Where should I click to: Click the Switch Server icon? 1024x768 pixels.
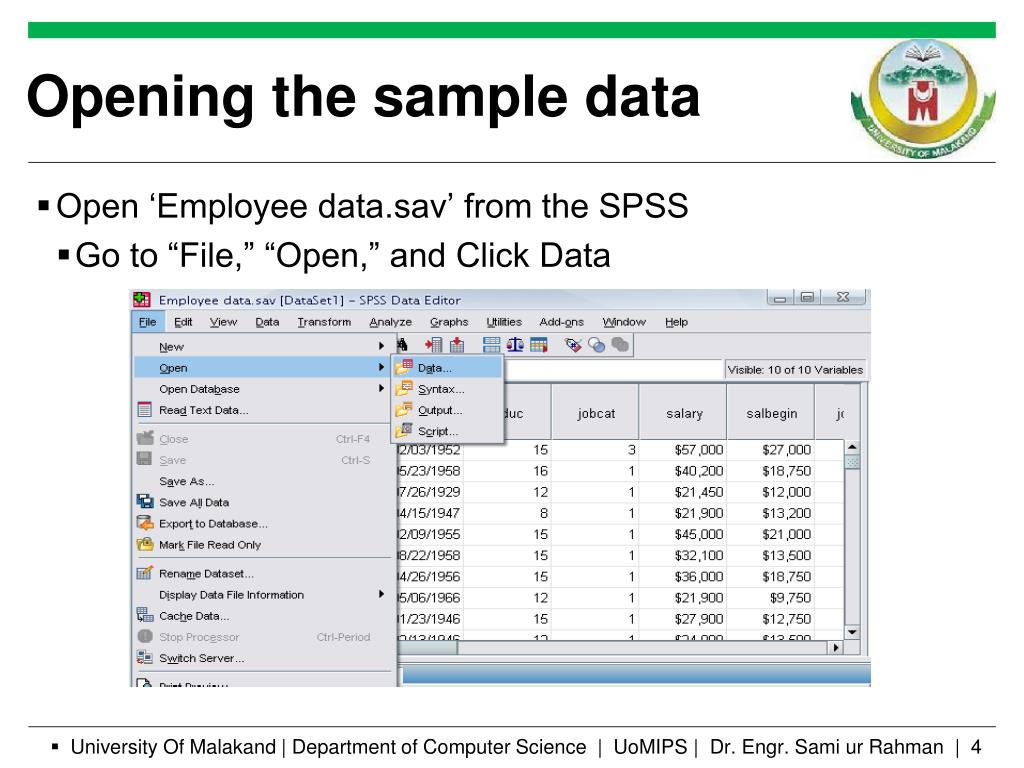[144, 657]
